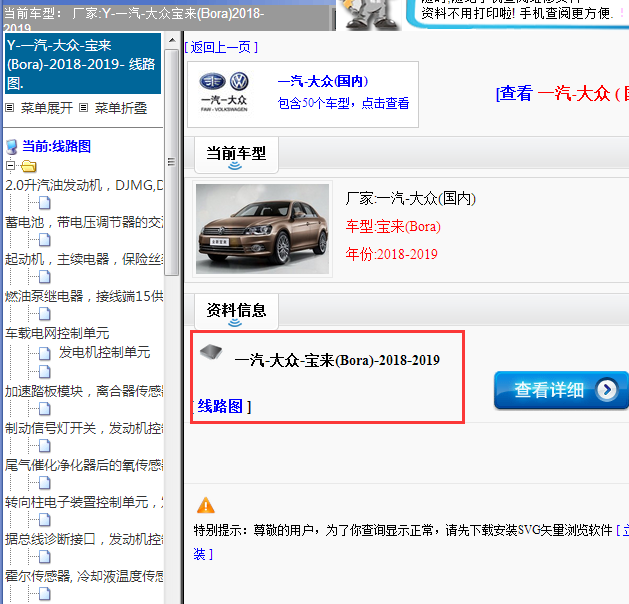
Task: Click the 当前:线路图 heading
Action: 57,146
